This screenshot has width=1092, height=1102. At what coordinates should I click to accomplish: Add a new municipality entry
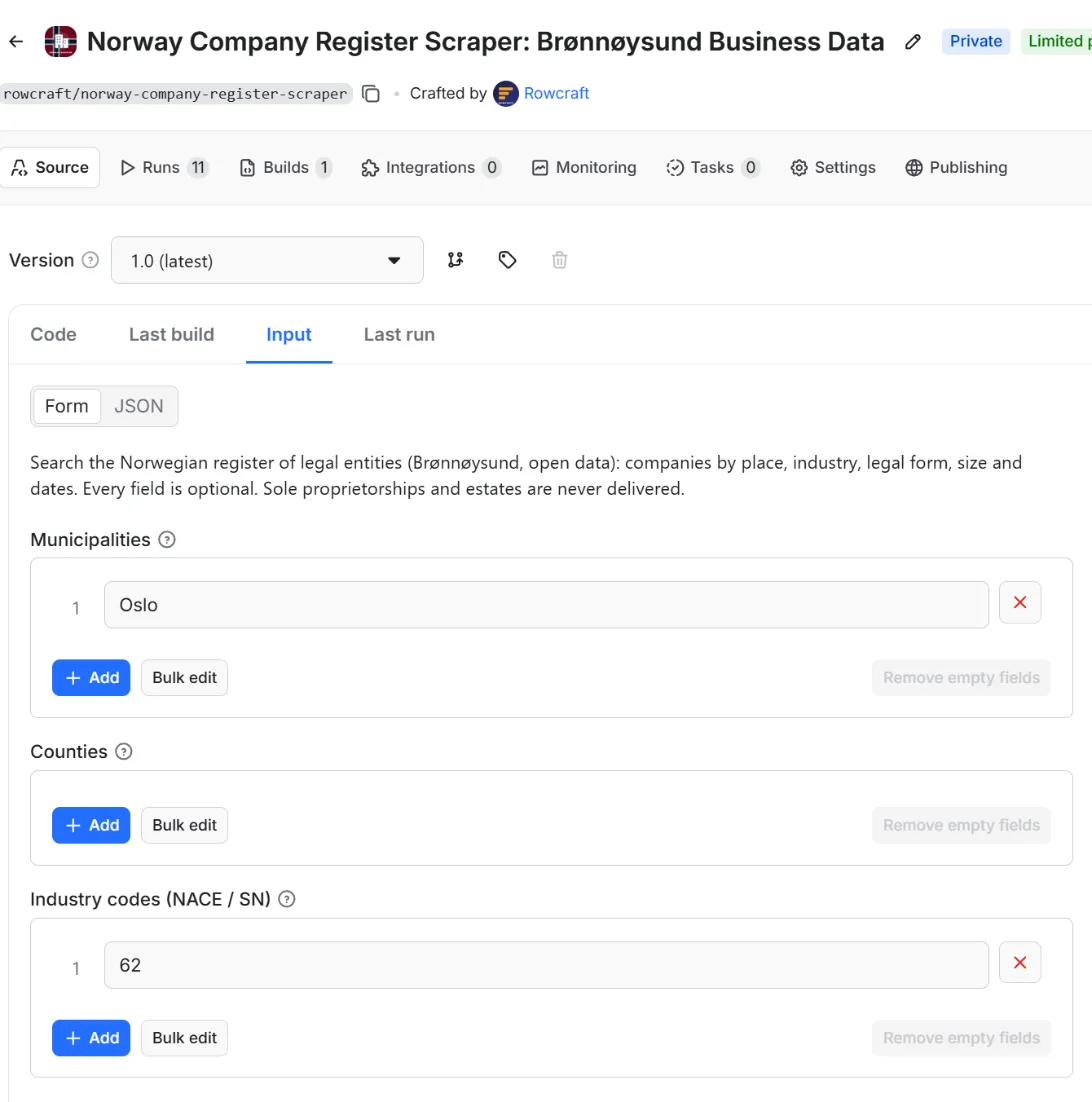pyautogui.click(x=91, y=678)
